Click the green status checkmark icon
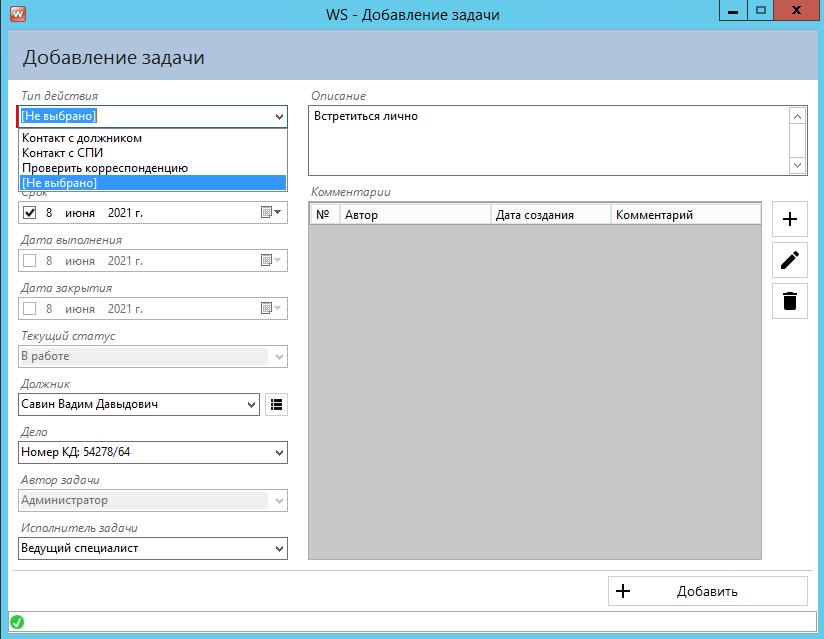This screenshot has width=824, height=639. [17, 622]
